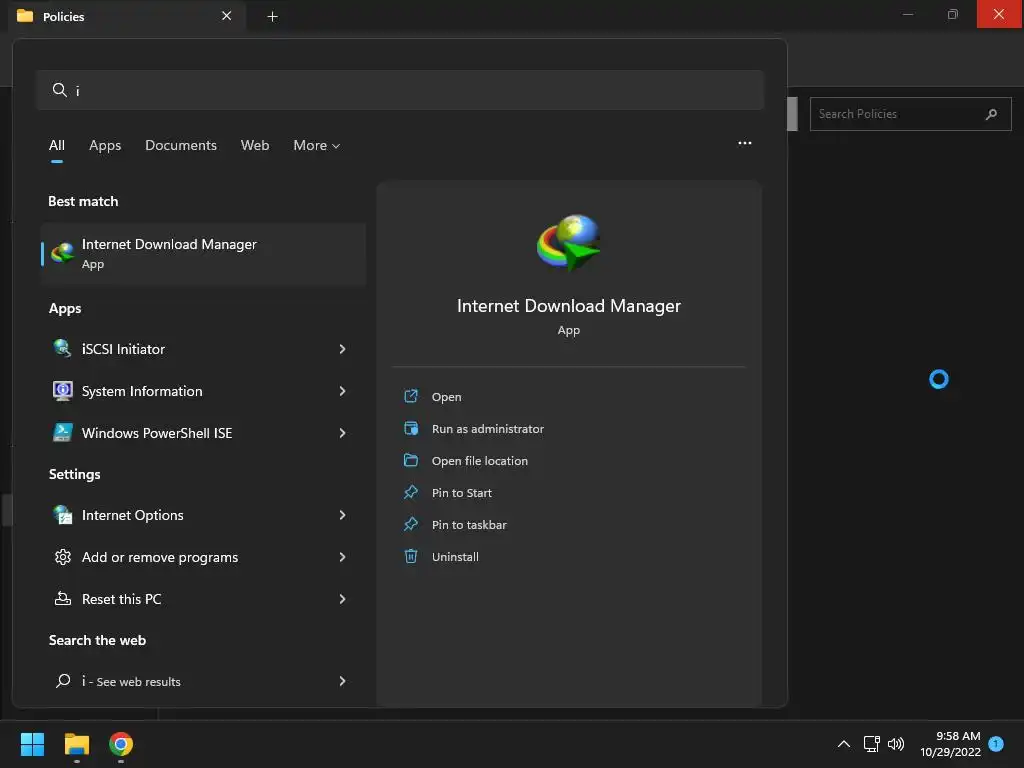Switch to the Apps search tab
The image size is (1024, 768).
105,145
